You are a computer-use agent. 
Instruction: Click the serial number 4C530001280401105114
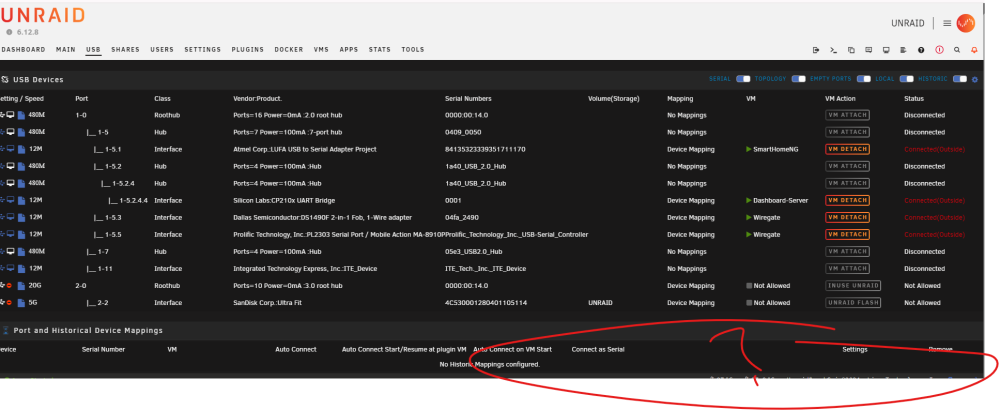pyautogui.click(x=486, y=303)
